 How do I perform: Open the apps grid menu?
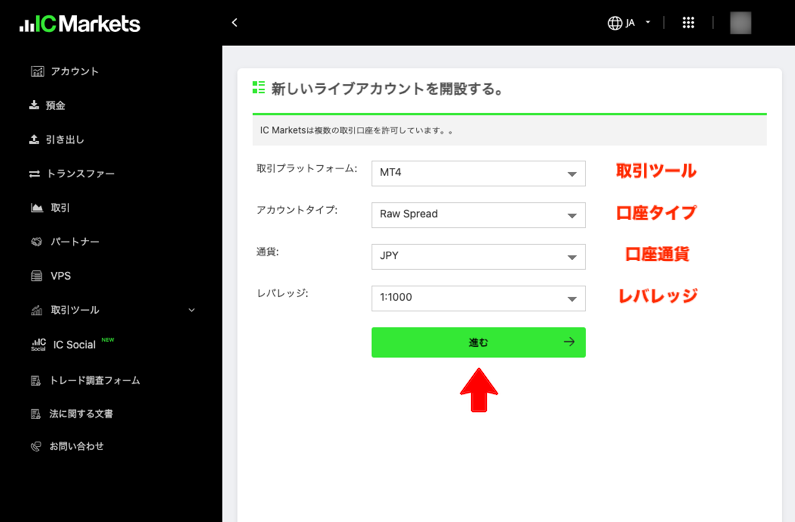pyautogui.click(x=688, y=22)
